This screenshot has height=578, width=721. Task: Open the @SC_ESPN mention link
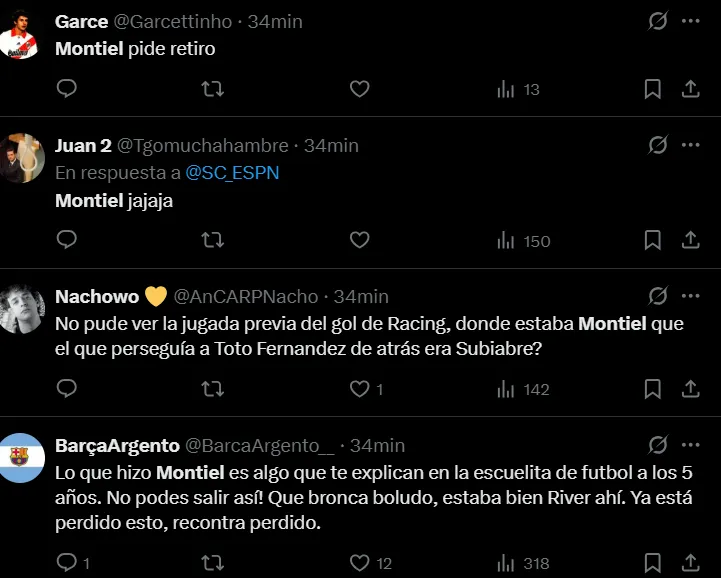coord(232,172)
